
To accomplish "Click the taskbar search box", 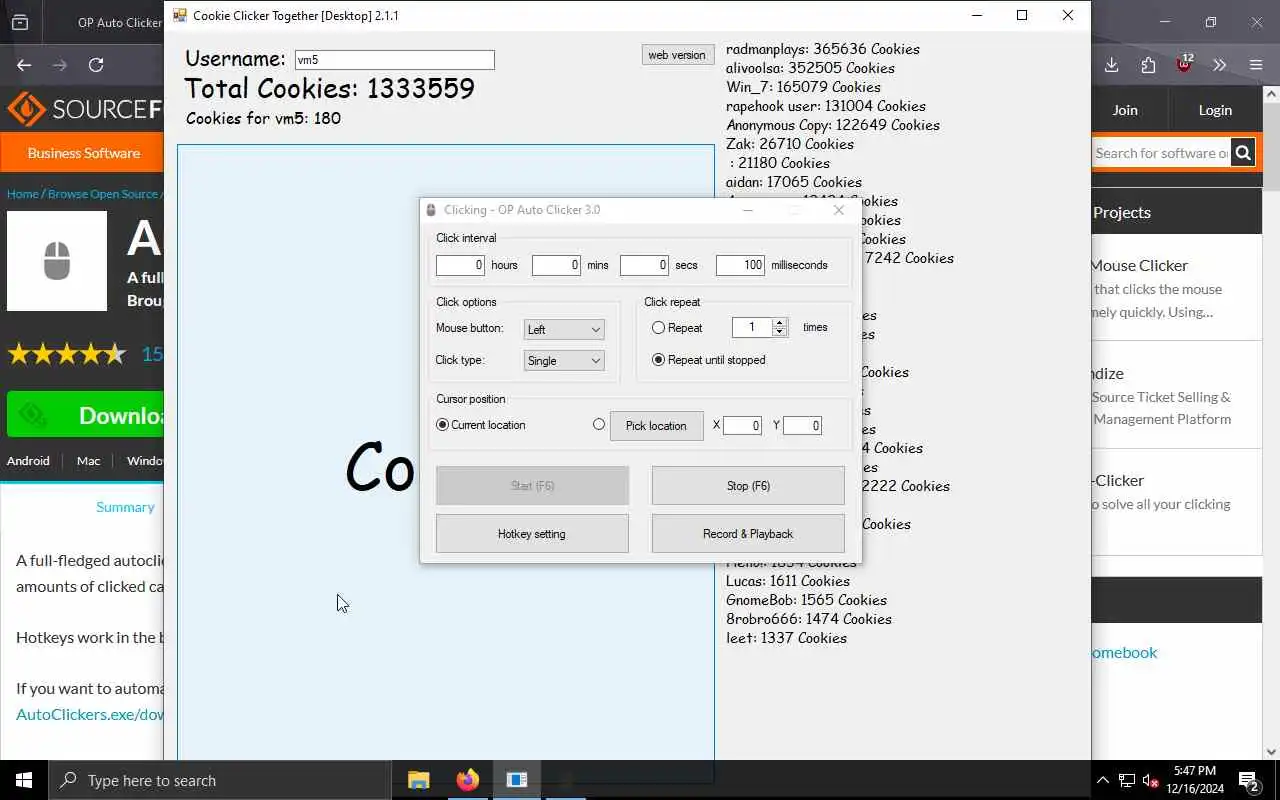I will click(x=220, y=780).
